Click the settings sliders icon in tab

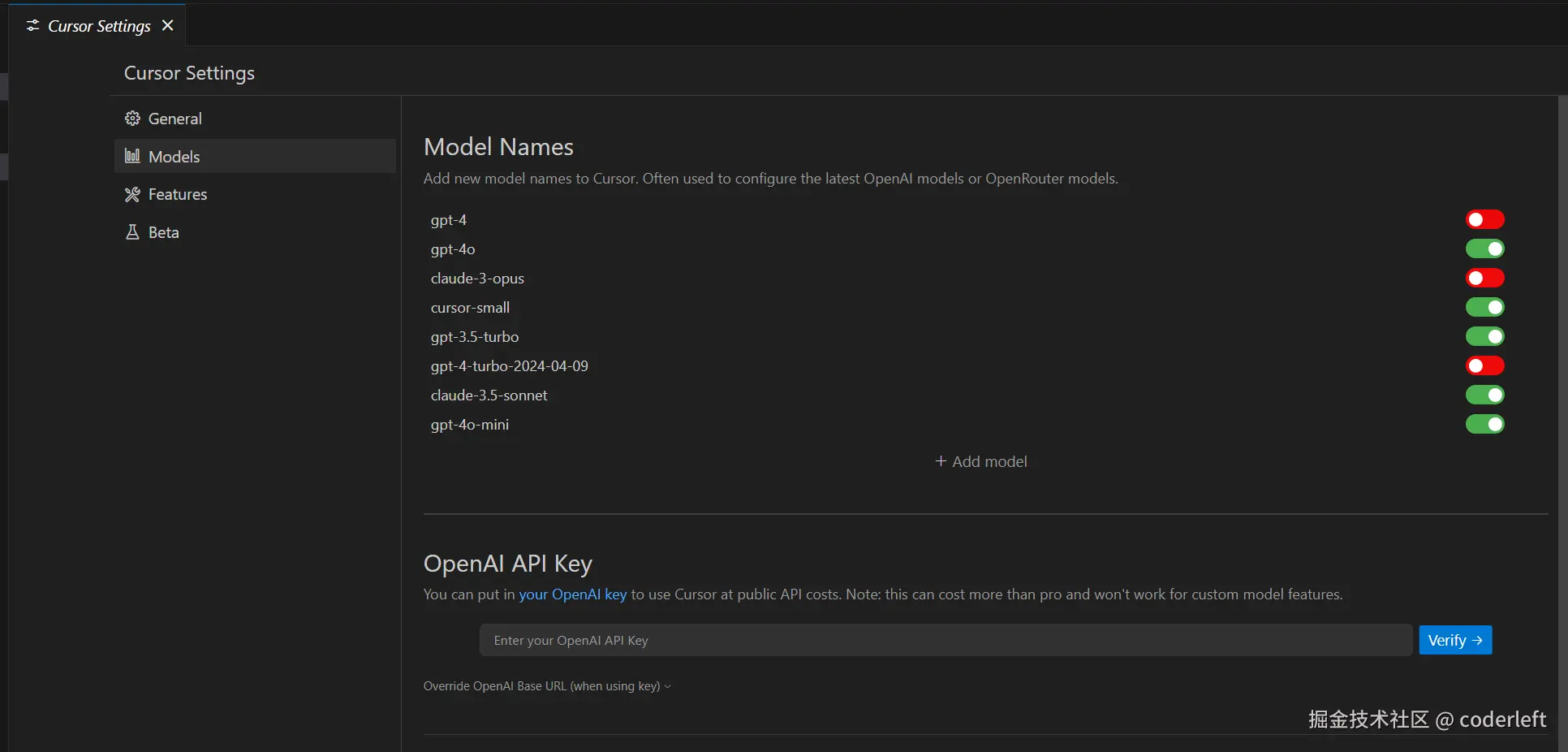tap(32, 26)
